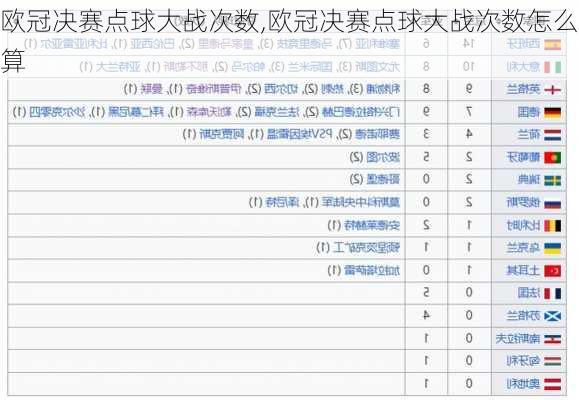Viewport: 579px width, 400px height.
Task: Select the Portugal flag icon
Action: point(552,158)
